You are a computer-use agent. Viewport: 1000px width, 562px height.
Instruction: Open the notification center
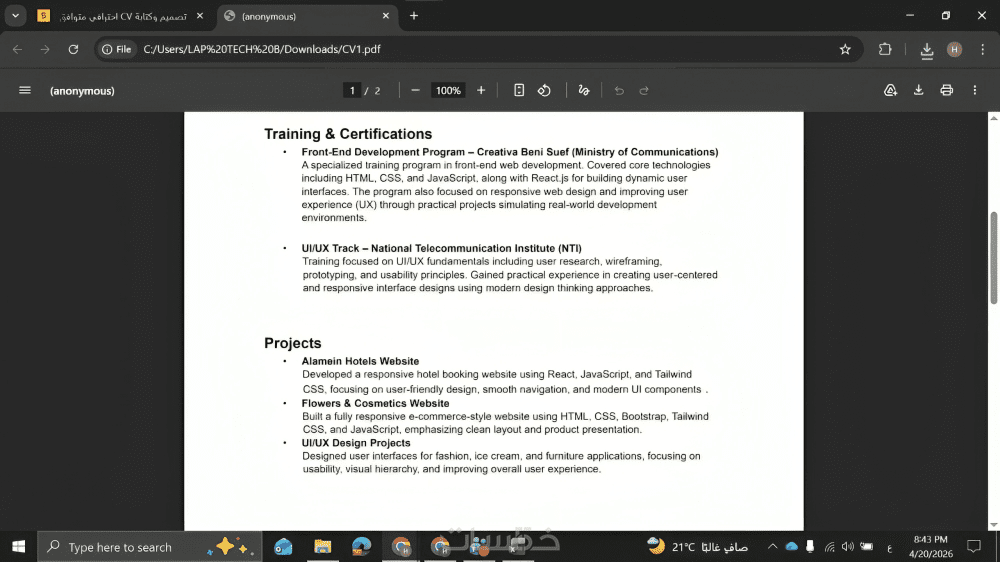[x=974, y=547]
